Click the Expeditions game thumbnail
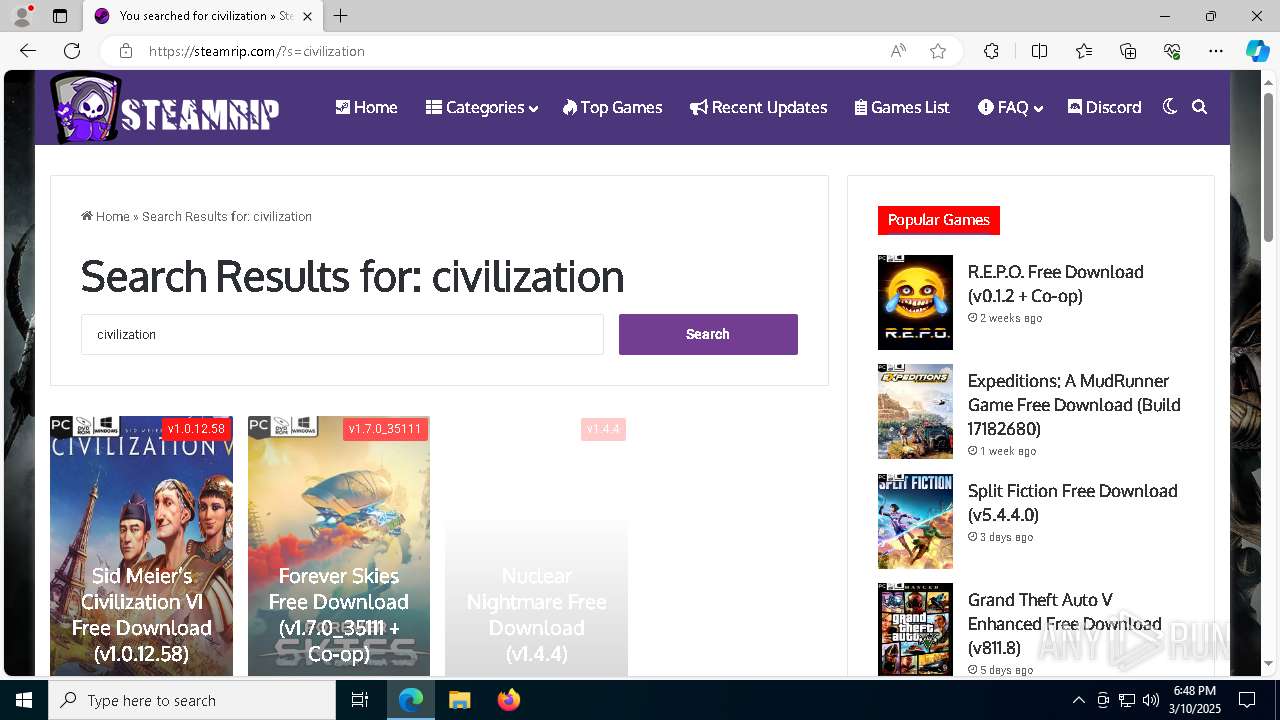Screen dimensions: 1280x720 click(x=915, y=412)
